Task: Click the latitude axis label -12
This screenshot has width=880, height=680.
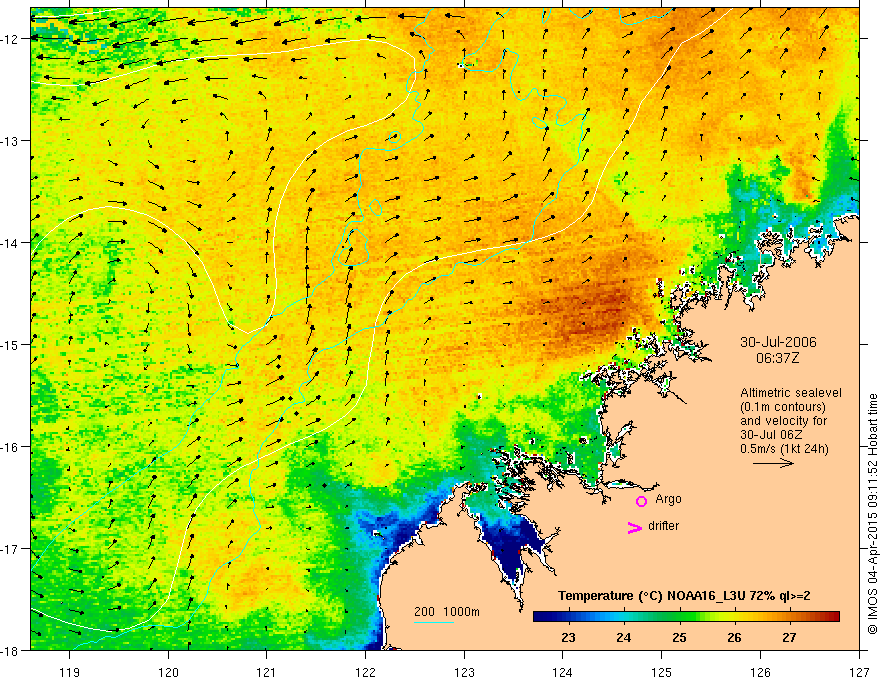Action: click(10, 39)
